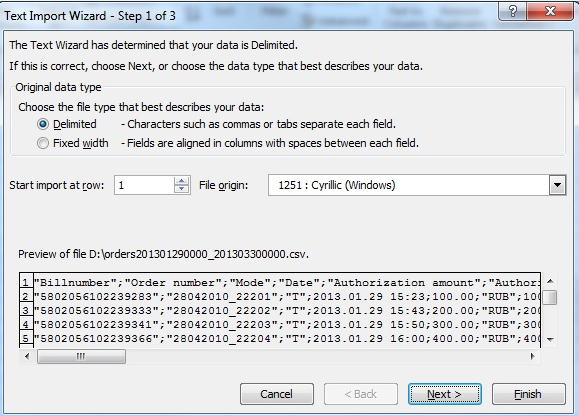The height and width of the screenshot is (416, 579).
Task: Decrease start import row with down arrow
Action: 181,189
